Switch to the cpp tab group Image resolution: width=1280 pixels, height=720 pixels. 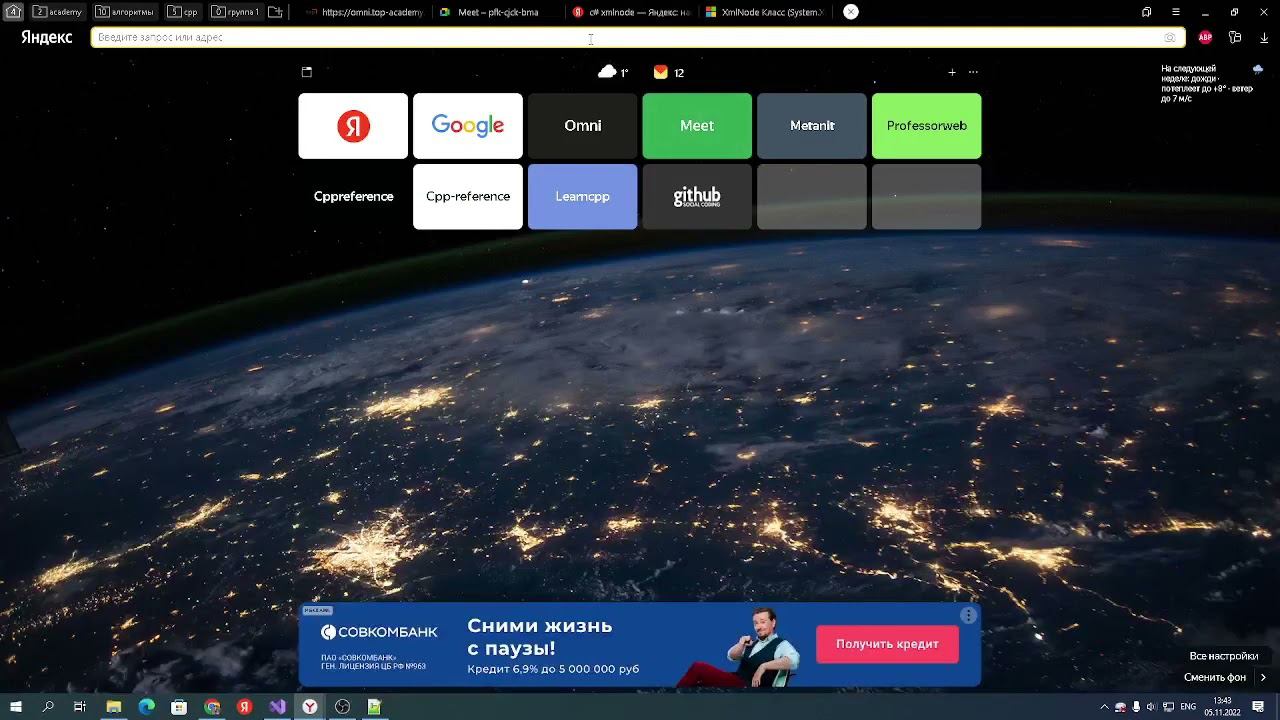183,12
